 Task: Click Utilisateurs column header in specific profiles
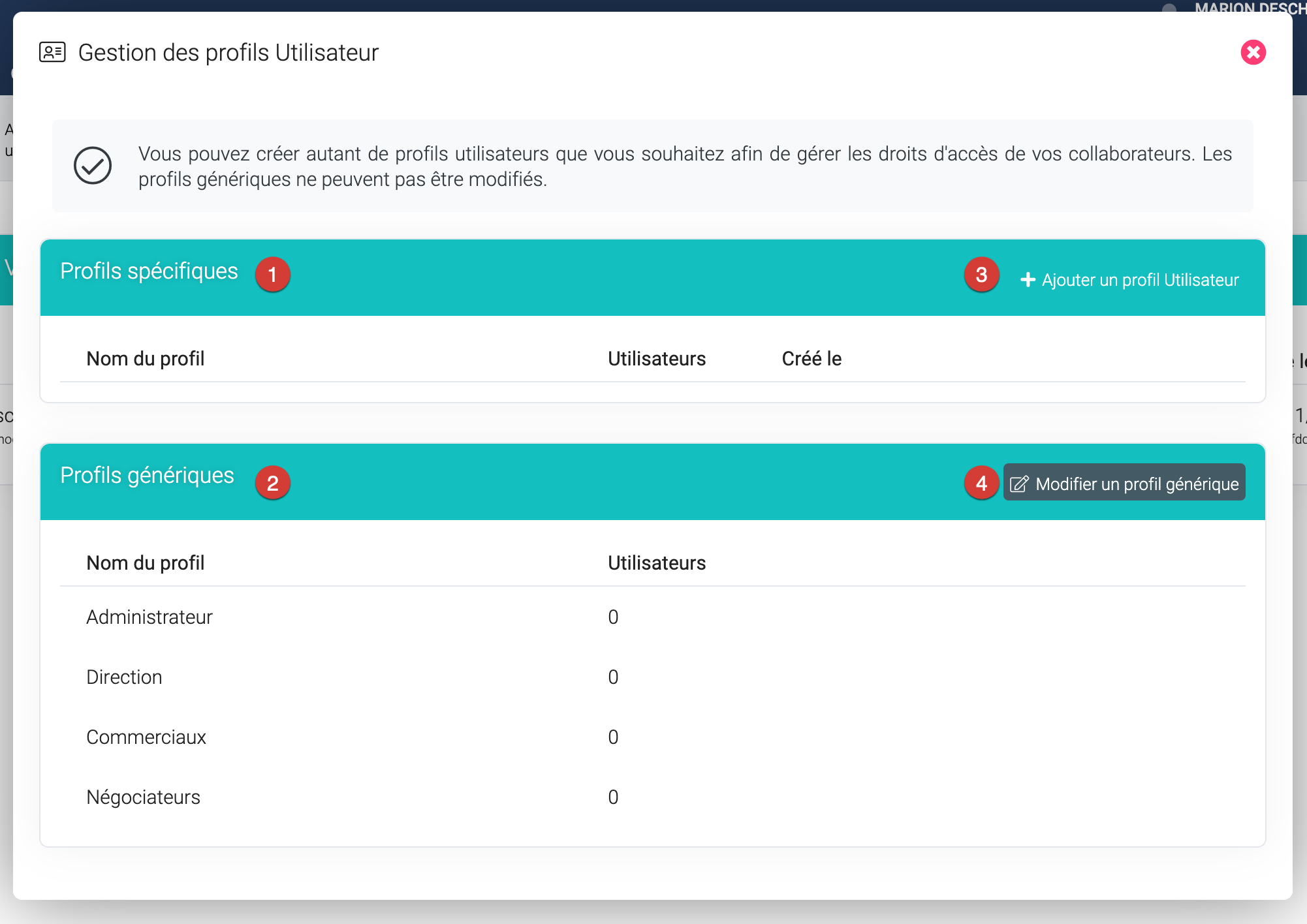pyautogui.click(x=657, y=359)
